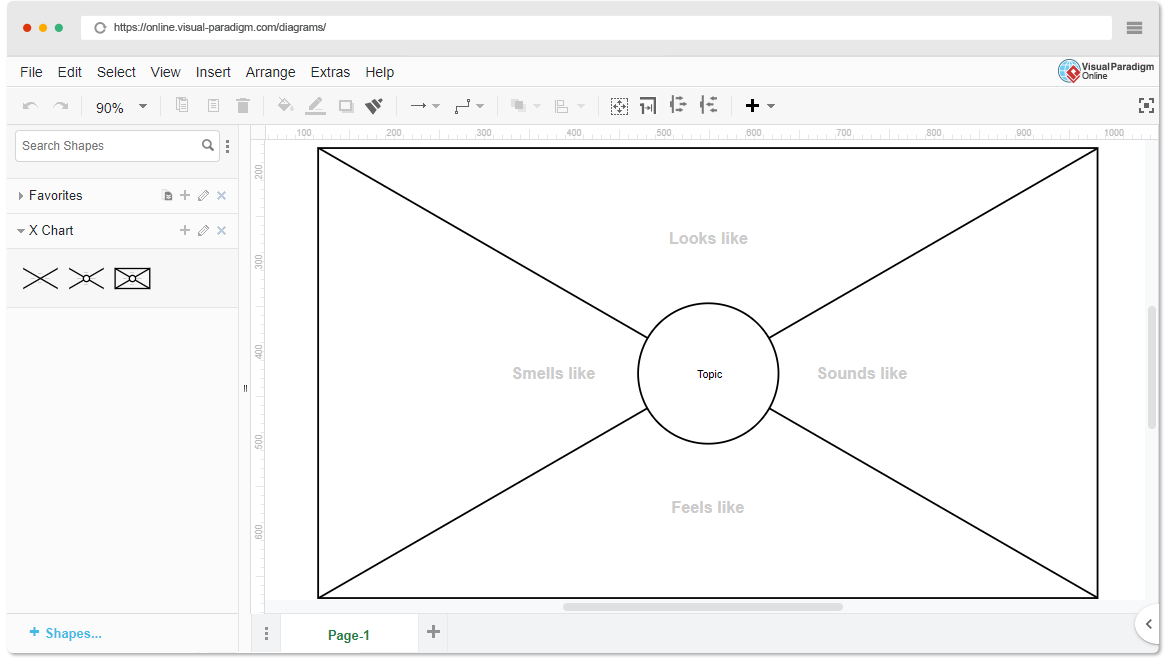
Task: Open the insert plus dropdown arrow
Action: pos(772,106)
